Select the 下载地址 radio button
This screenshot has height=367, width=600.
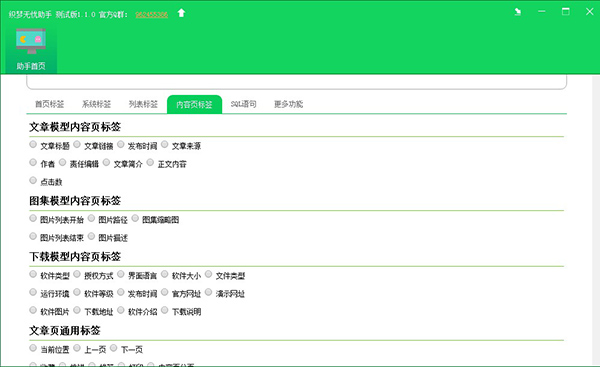(77, 310)
